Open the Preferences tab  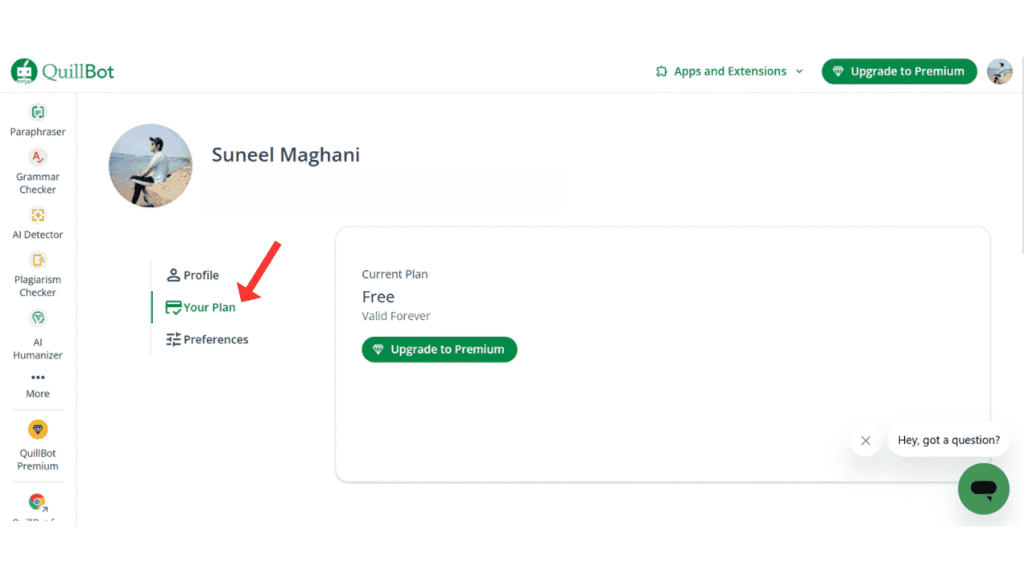tap(207, 339)
